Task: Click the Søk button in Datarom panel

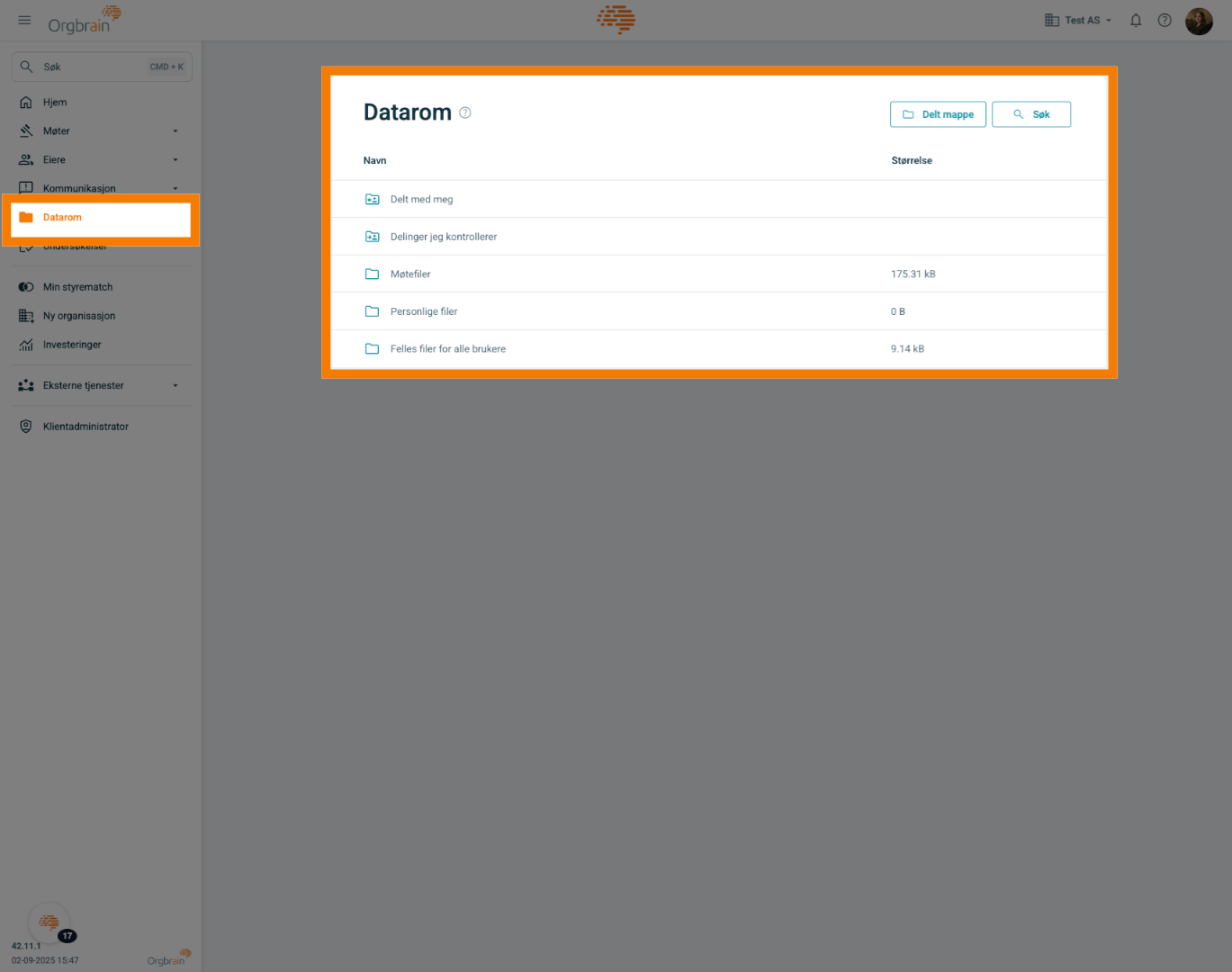Action: click(1031, 114)
